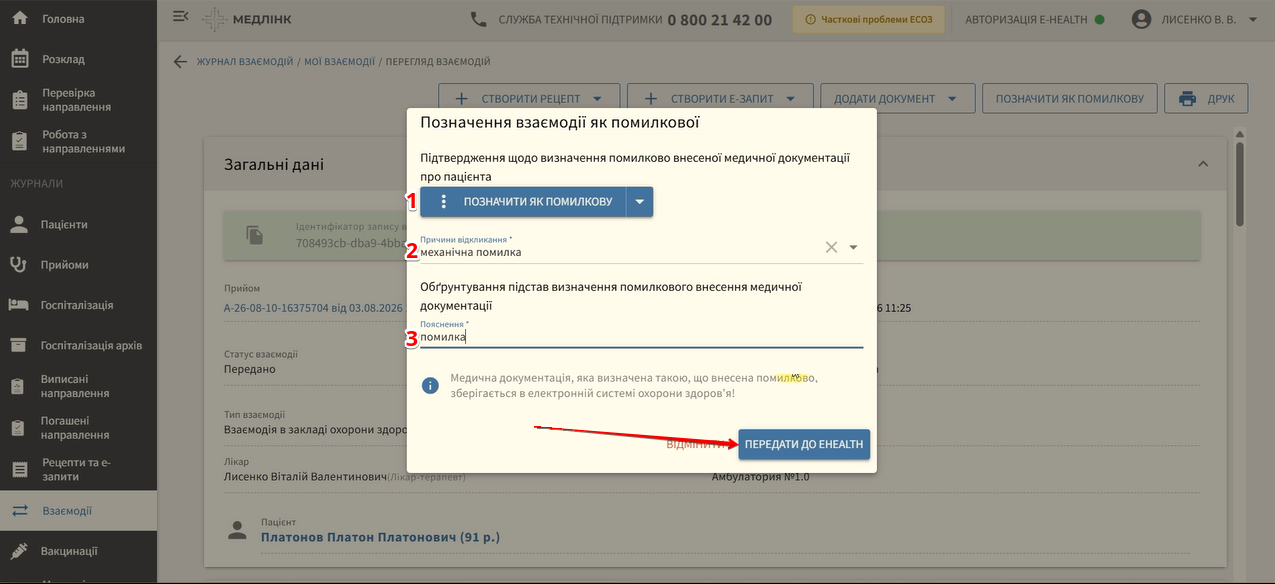Open Виписані направлення
1275x584 pixels.
click(78, 386)
